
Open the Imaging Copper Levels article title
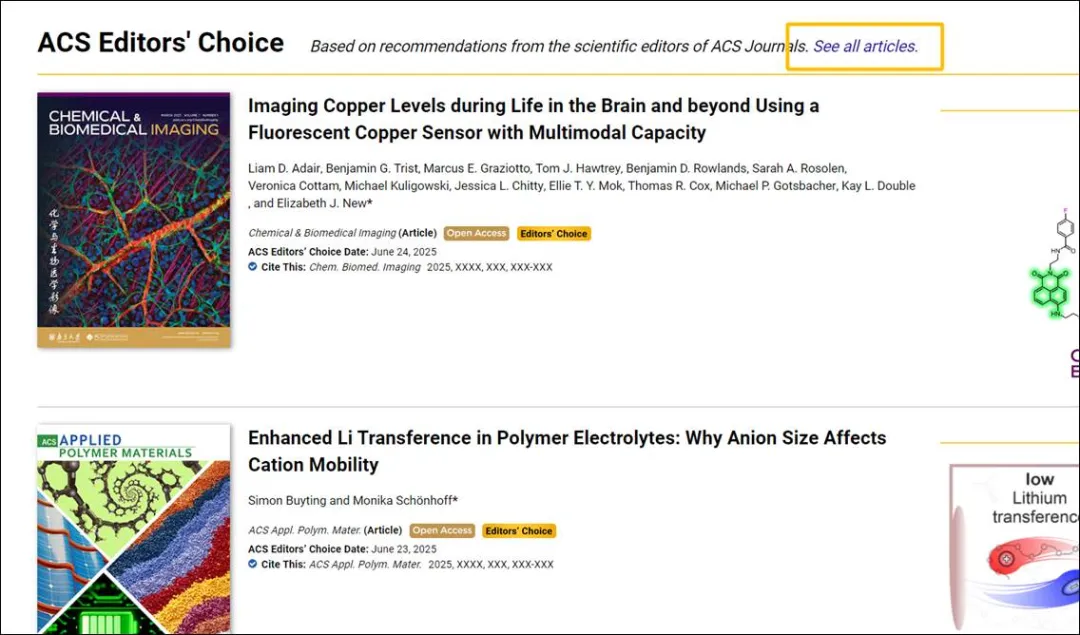[534, 118]
